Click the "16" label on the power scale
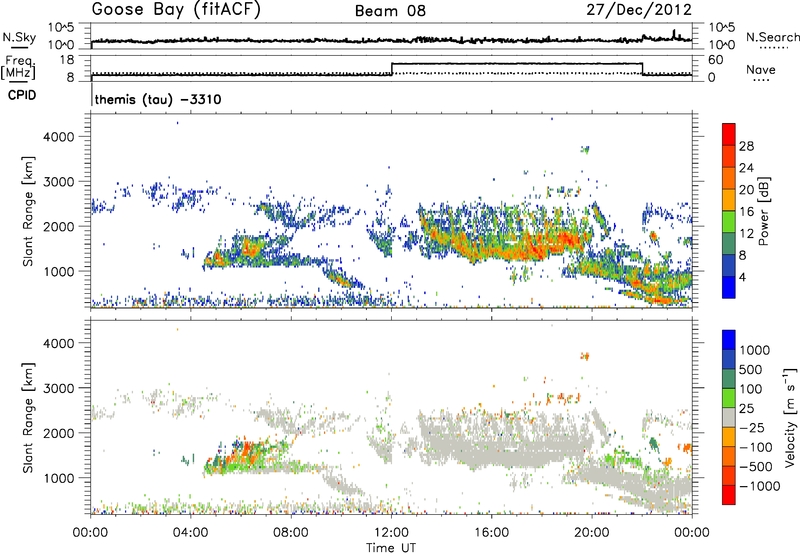The height and width of the screenshot is (554, 800). pos(746,212)
